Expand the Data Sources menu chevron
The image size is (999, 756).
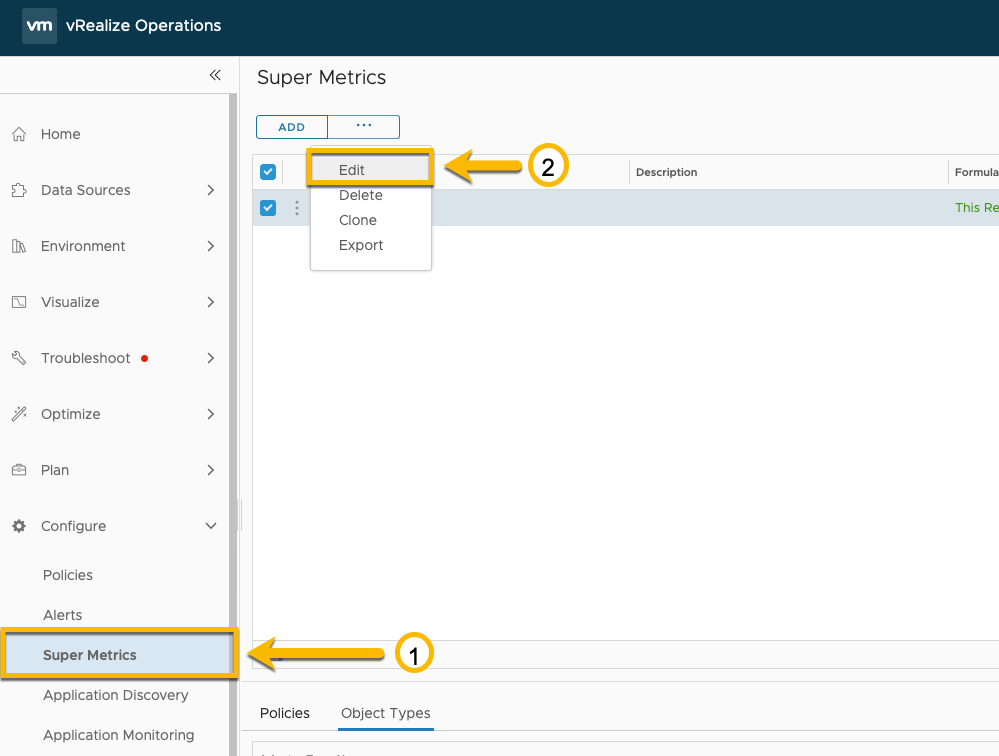(x=210, y=190)
